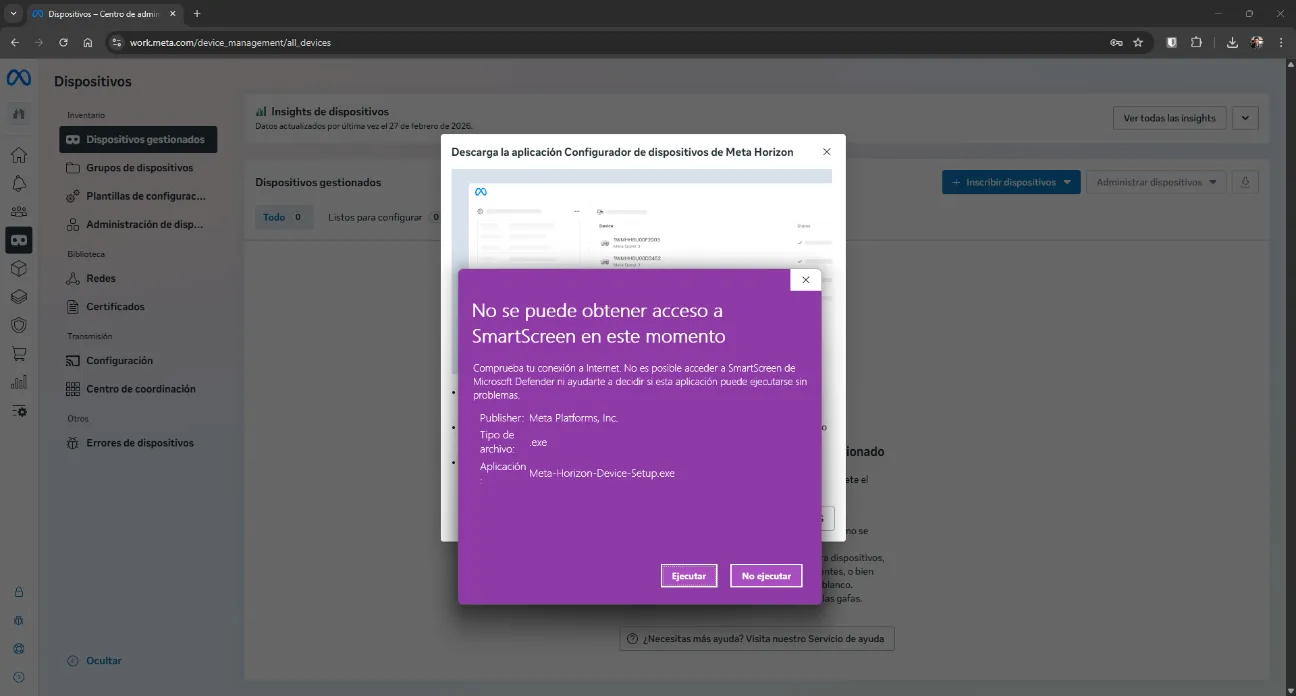
Task: Open the list settings icon in left rail
Action: pos(18,410)
